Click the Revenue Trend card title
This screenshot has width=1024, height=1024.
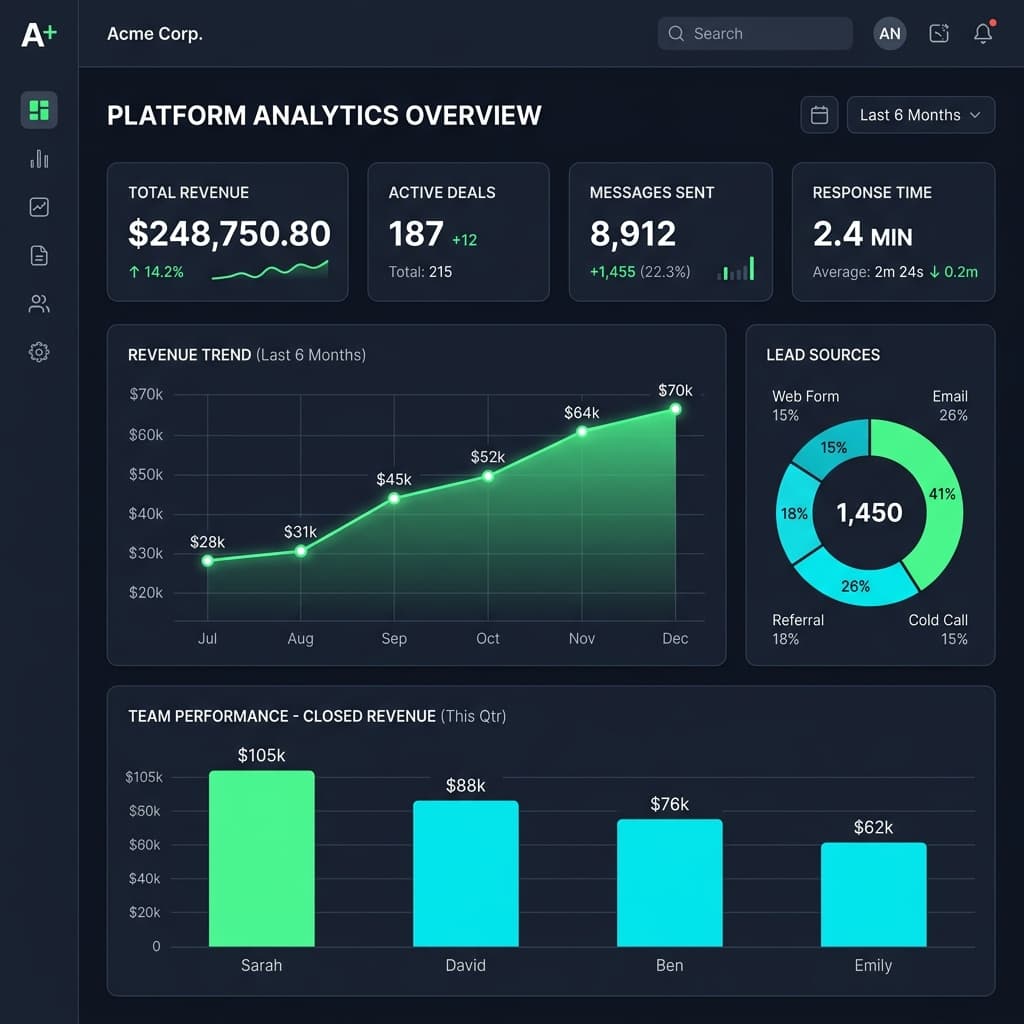247,355
